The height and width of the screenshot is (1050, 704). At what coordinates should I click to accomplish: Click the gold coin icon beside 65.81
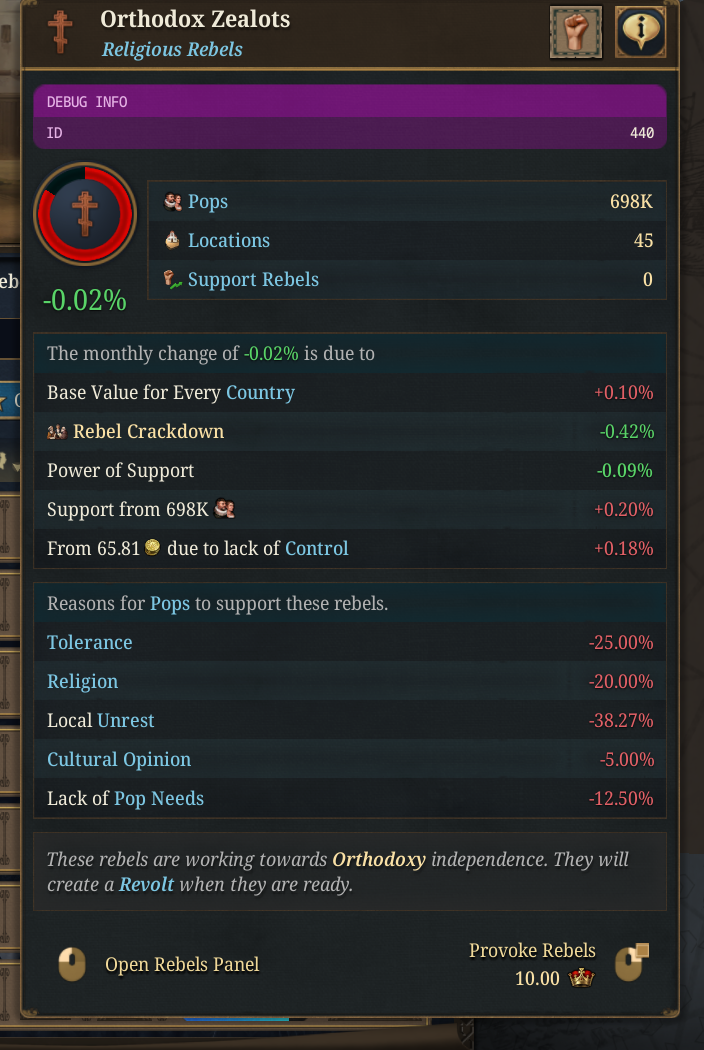[x=152, y=548]
